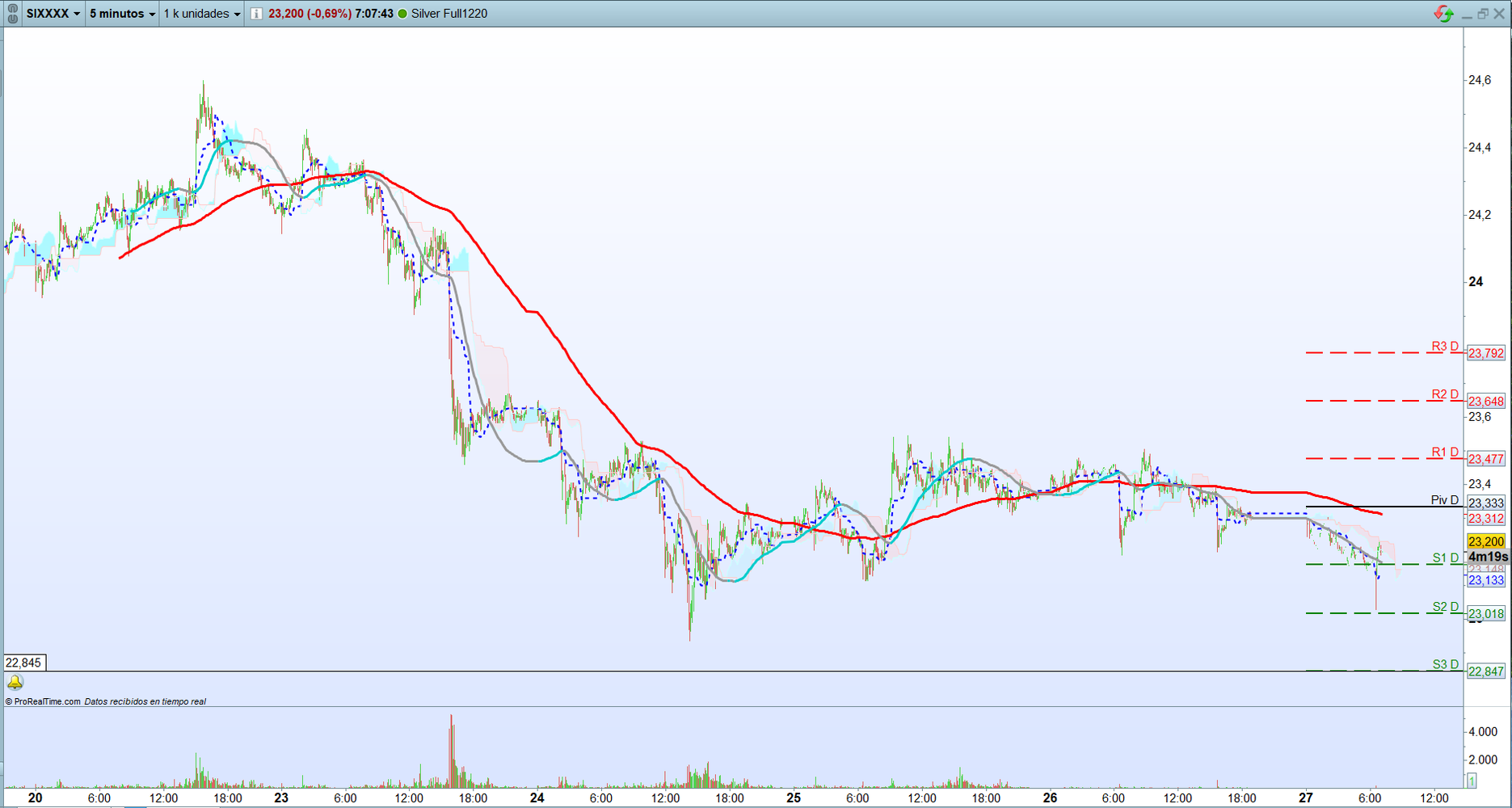Click the ProRealTime.com copyright link

pos(43,701)
